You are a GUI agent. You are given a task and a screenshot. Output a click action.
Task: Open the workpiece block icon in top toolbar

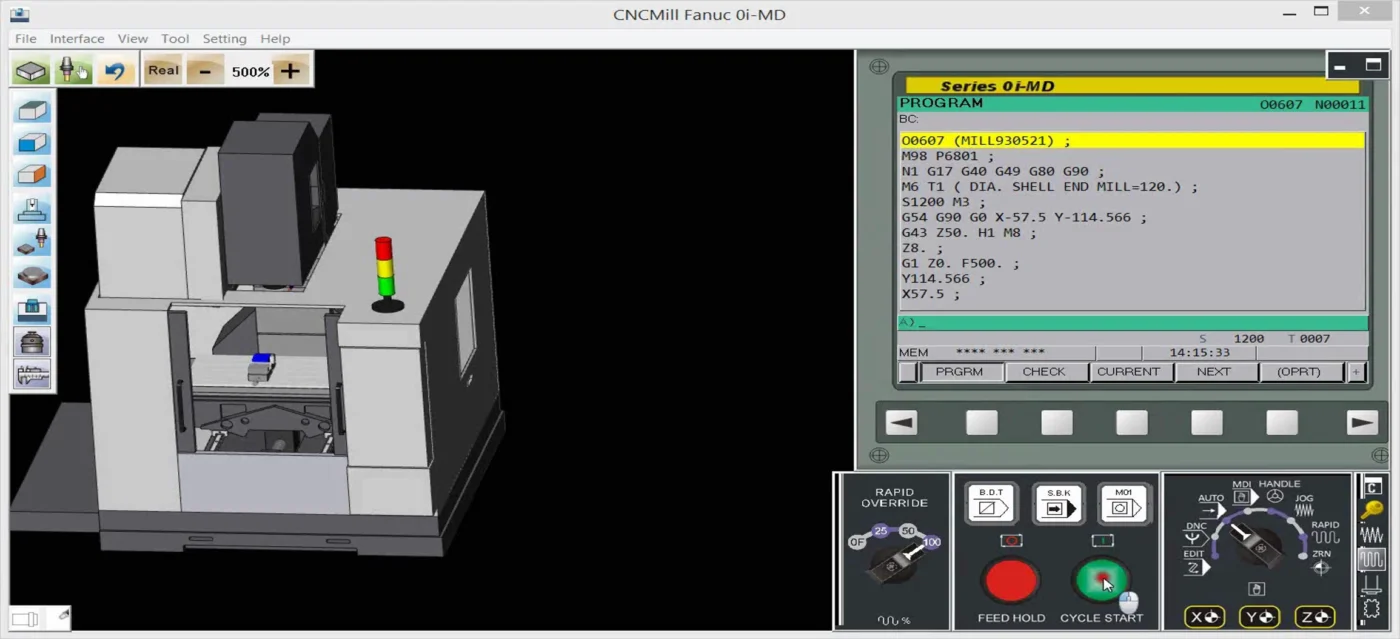click(31, 71)
